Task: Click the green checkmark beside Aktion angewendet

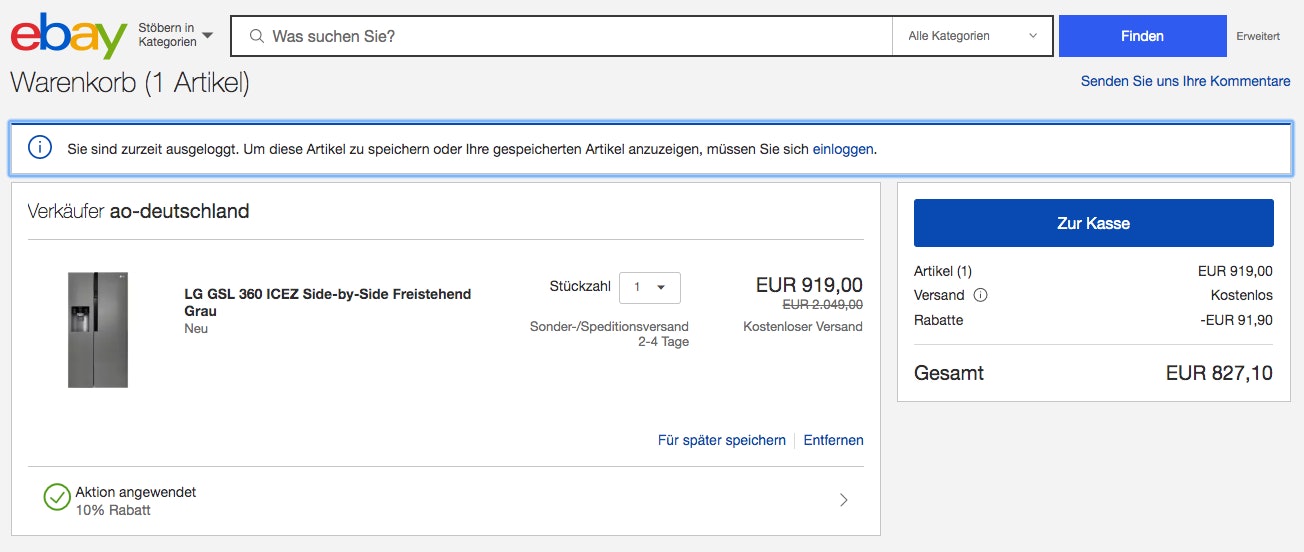Action: pyautogui.click(x=57, y=497)
